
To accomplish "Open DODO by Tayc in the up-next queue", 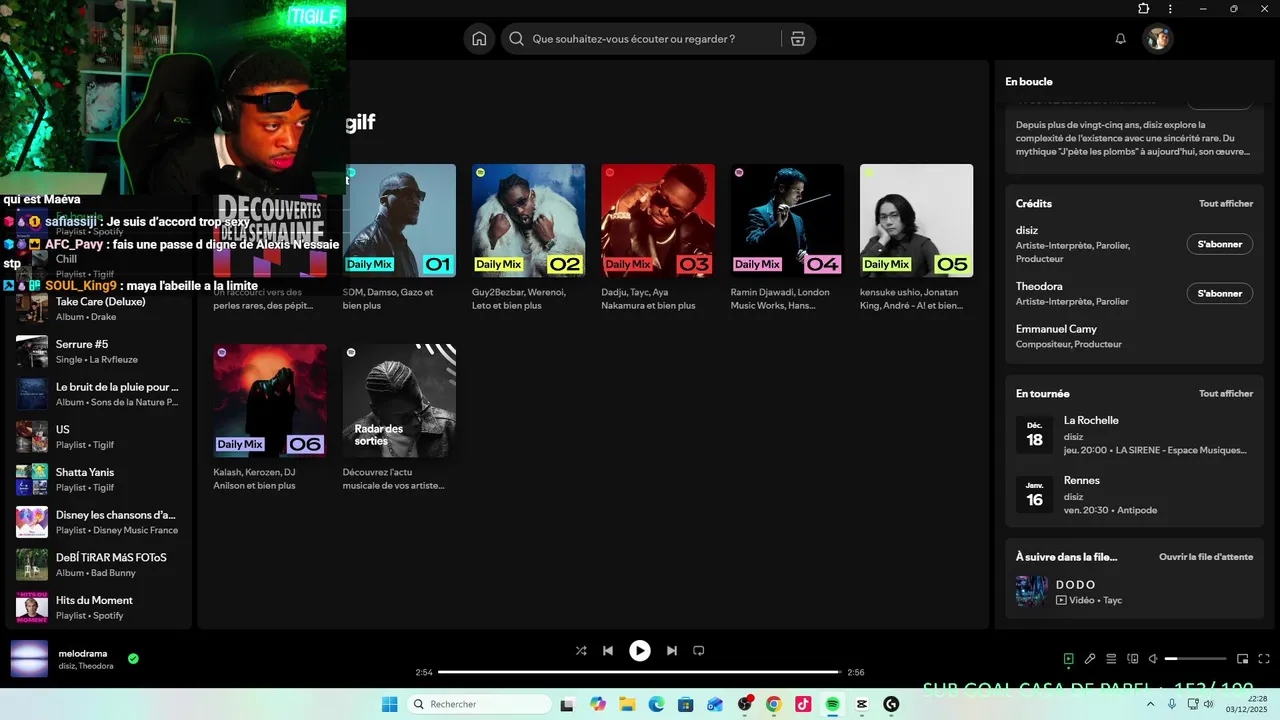I will (1134, 591).
